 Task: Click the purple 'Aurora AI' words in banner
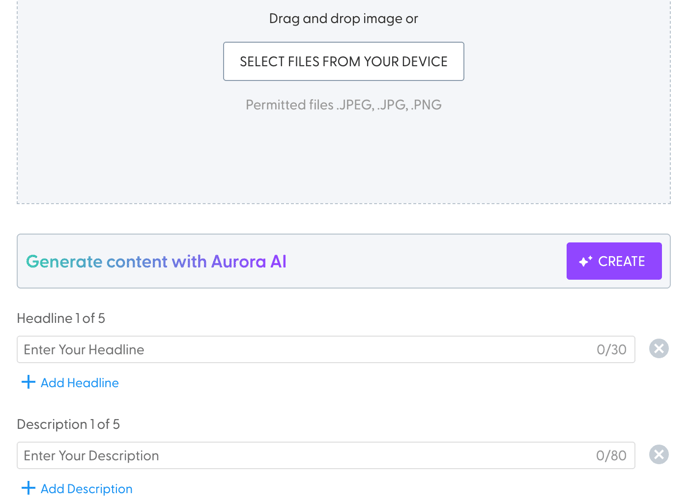point(249,262)
